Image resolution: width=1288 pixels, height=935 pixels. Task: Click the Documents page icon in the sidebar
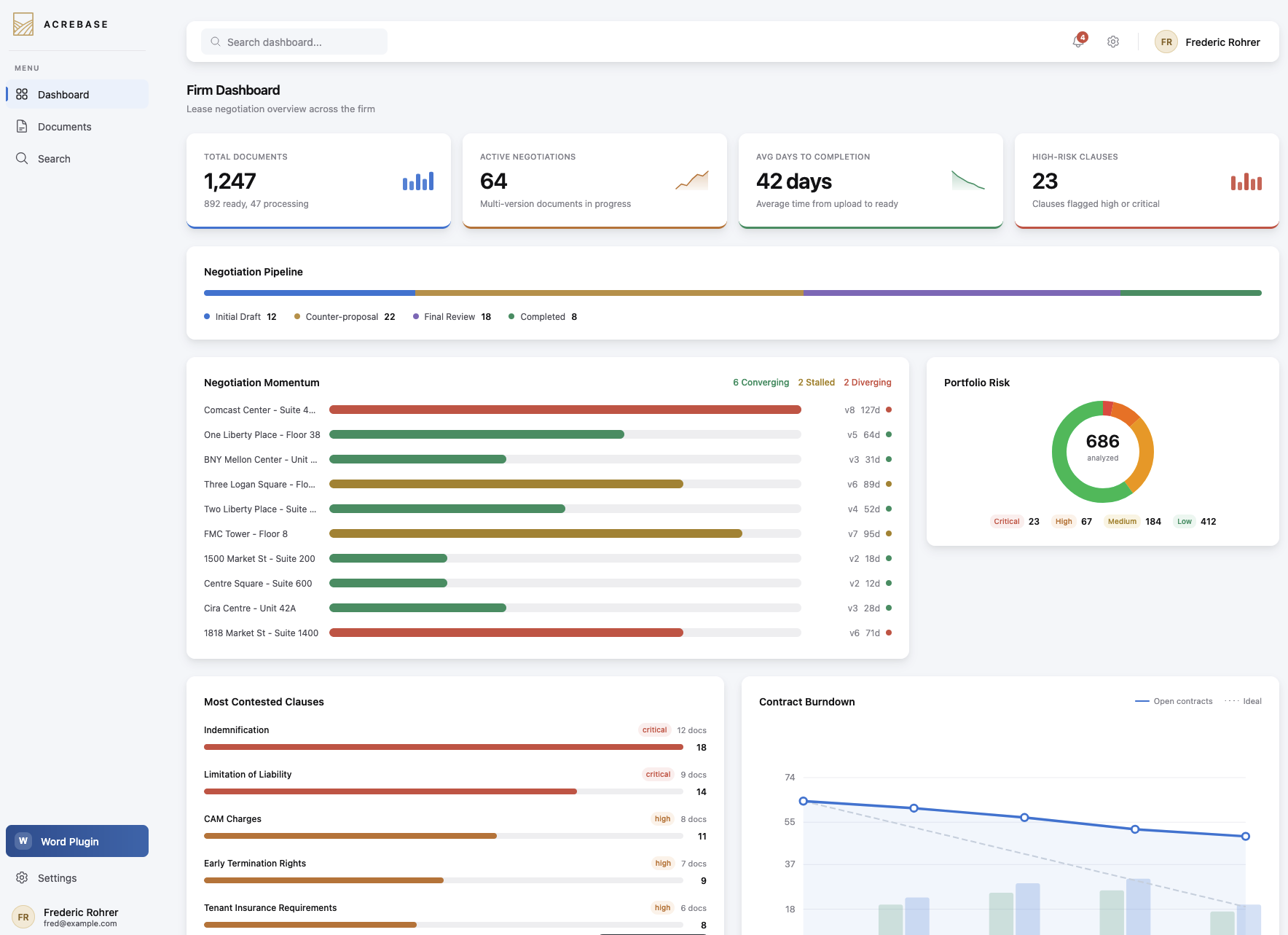[x=21, y=126]
